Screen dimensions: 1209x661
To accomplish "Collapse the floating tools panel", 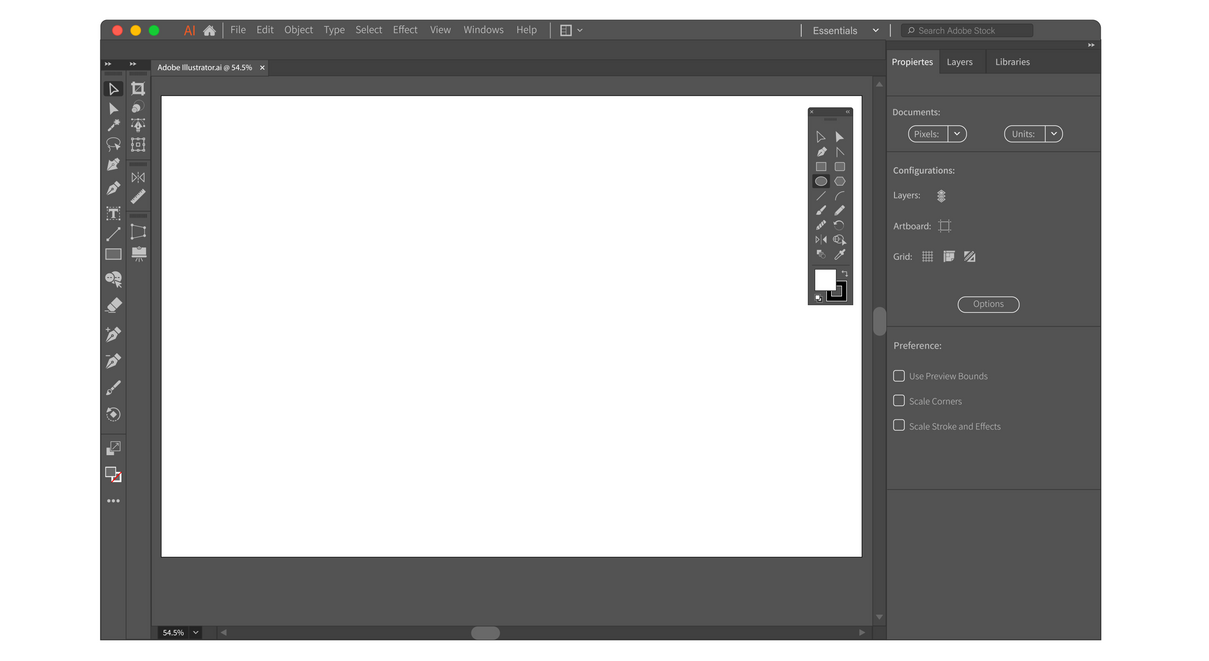I will [848, 112].
